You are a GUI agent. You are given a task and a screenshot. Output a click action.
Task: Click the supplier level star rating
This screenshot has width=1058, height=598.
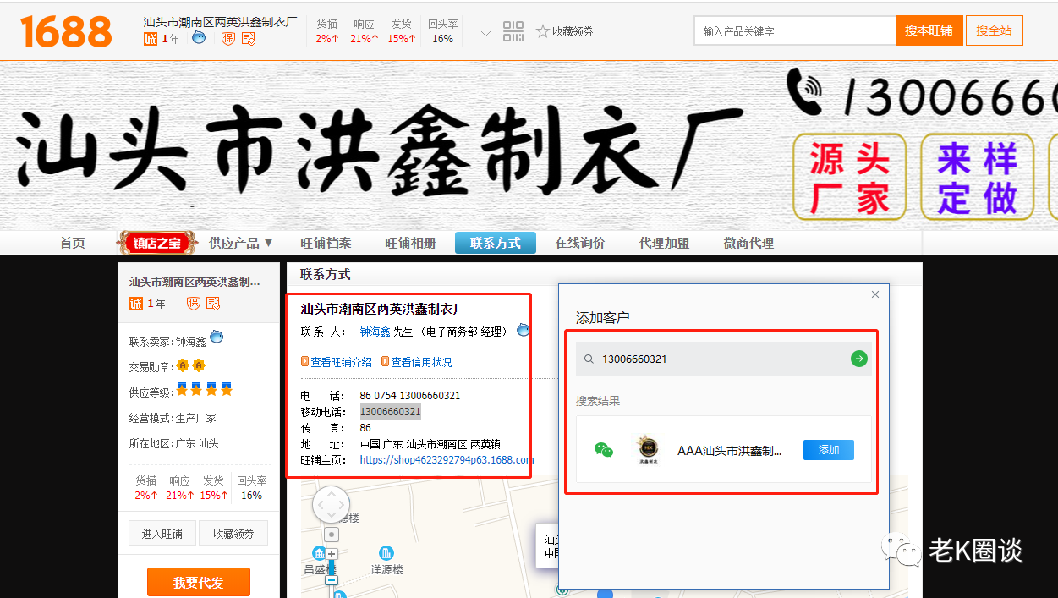[204, 389]
